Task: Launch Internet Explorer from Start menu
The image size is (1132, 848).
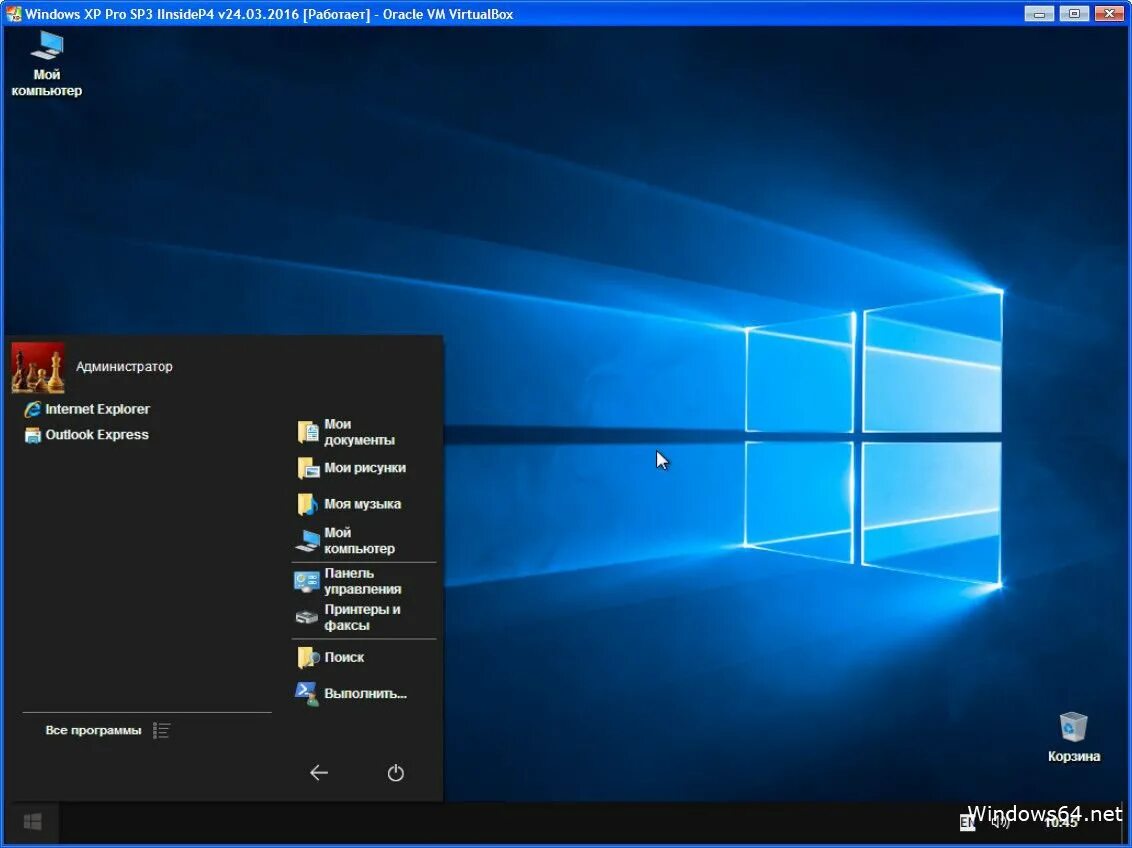Action: [87, 409]
